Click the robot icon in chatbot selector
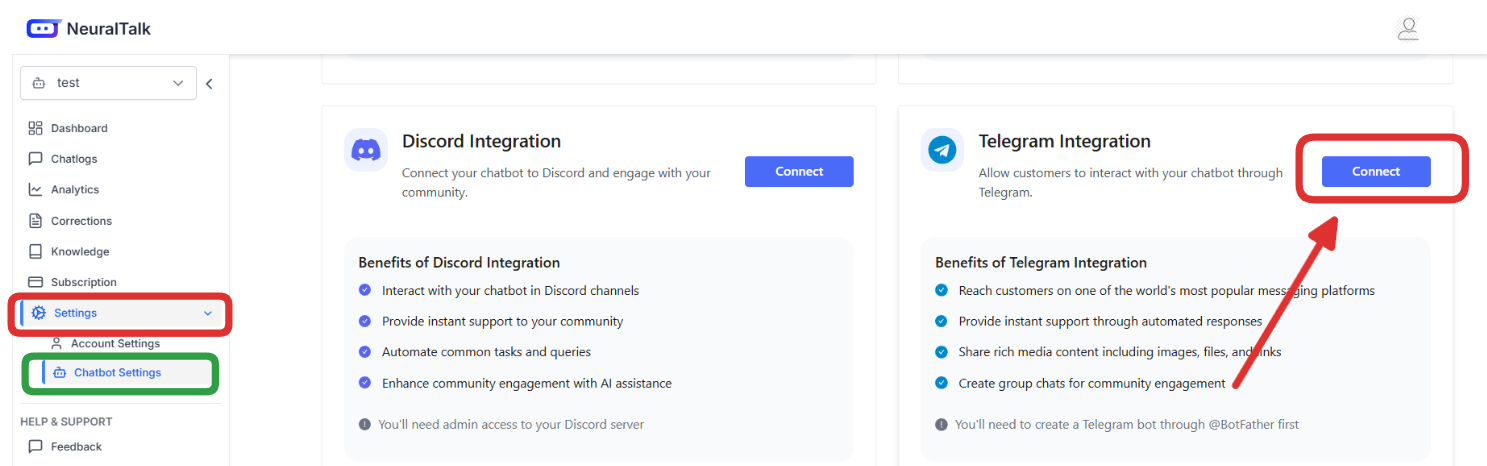This screenshot has width=1487, height=466. tap(39, 83)
